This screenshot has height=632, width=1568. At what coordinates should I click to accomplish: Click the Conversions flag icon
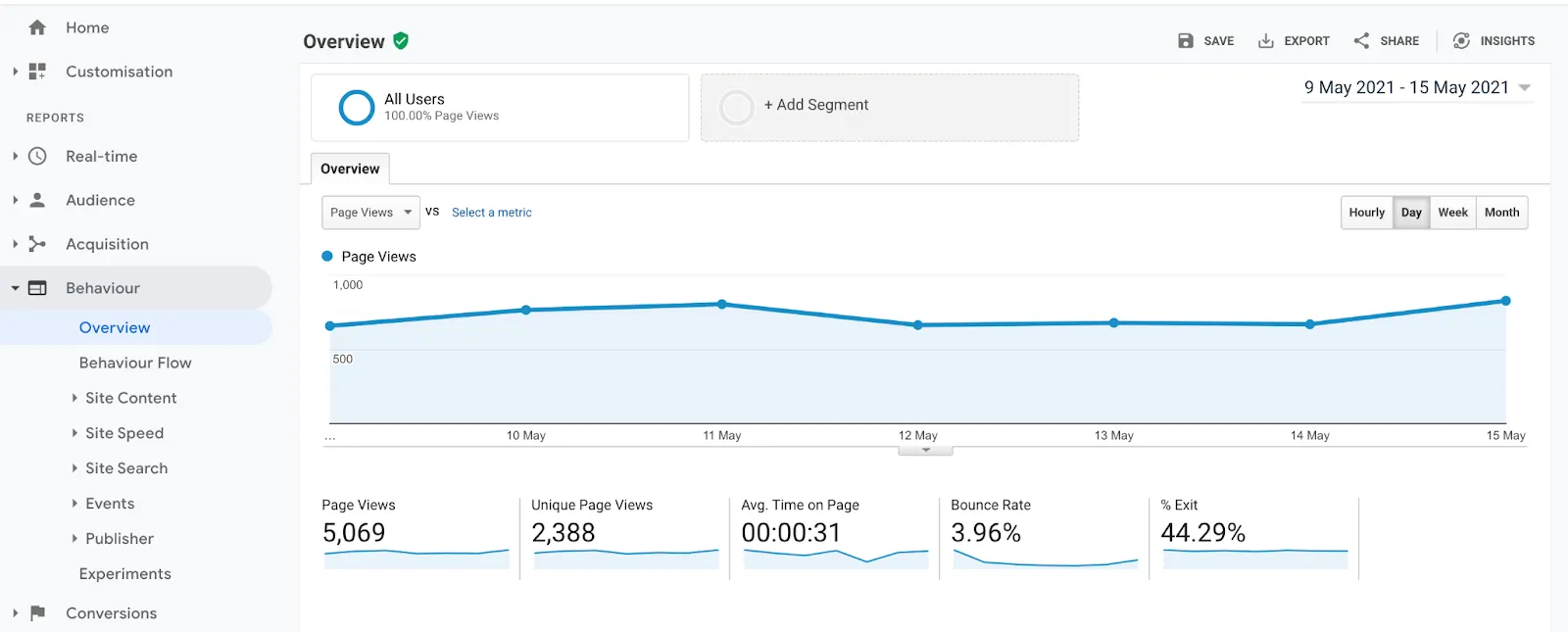(37, 613)
